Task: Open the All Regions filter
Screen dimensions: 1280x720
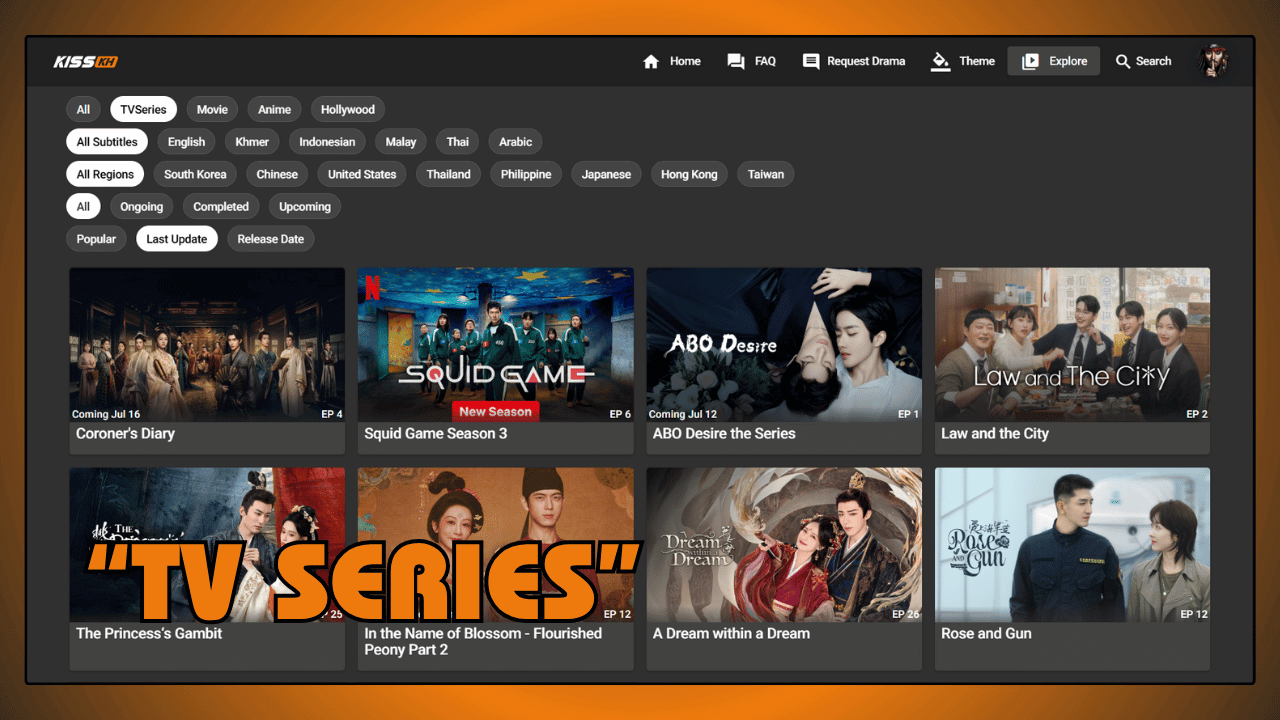Action: tap(104, 174)
